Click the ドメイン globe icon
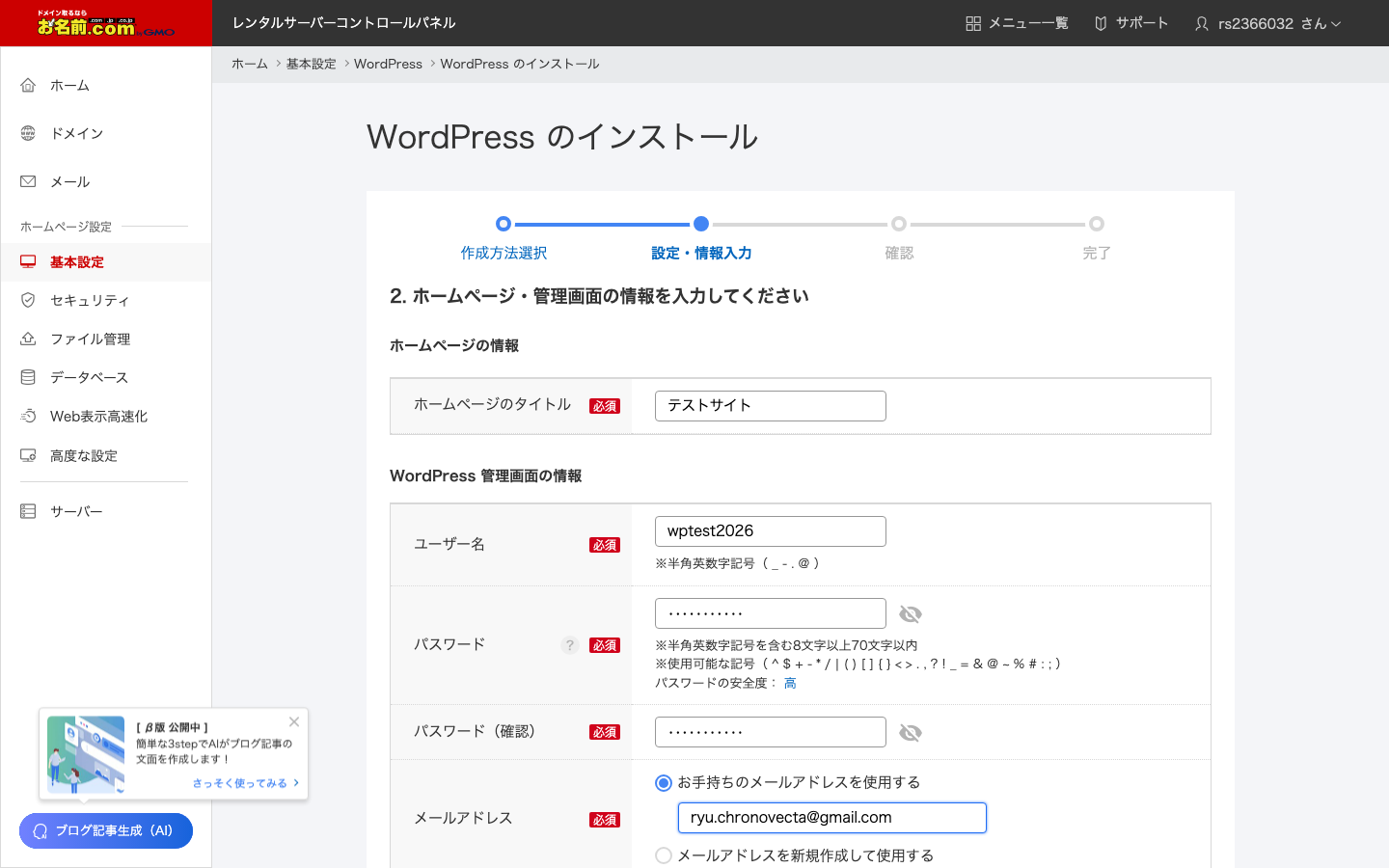1389x868 pixels. (28, 133)
